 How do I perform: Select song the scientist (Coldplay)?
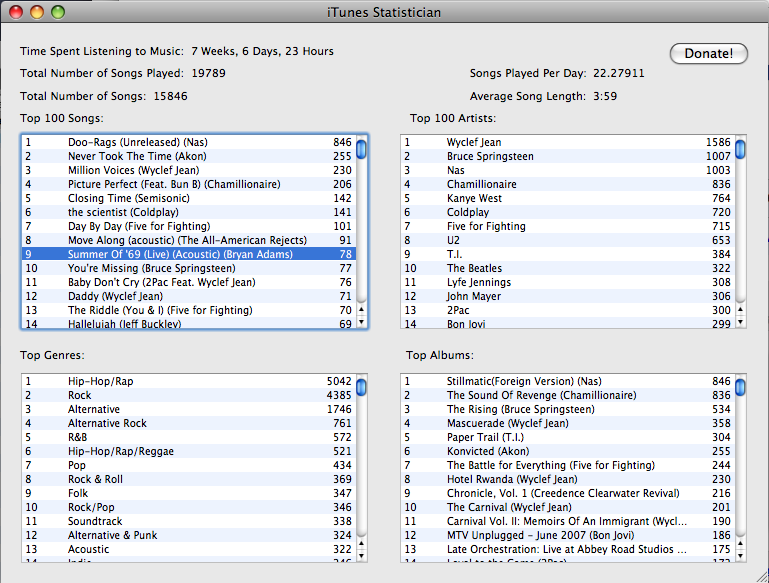[189, 212]
